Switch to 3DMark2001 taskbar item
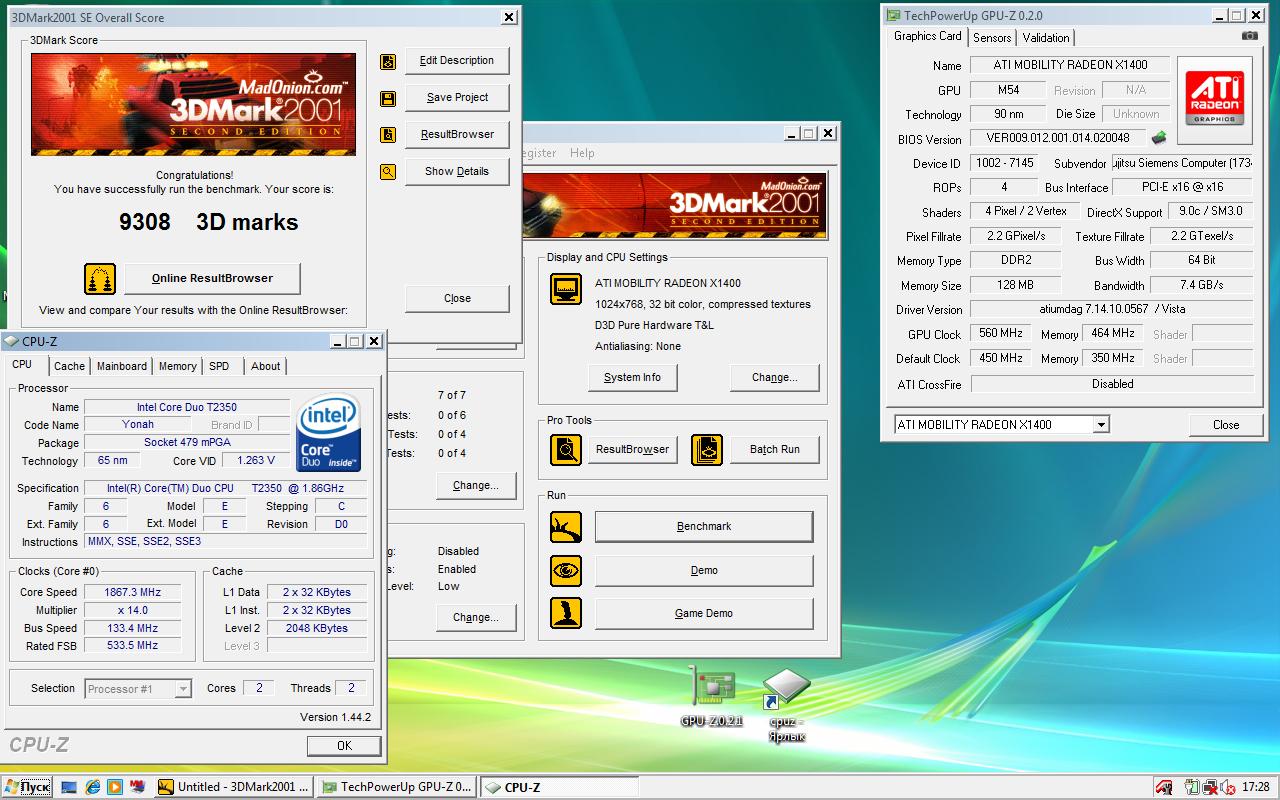Viewport: 1280px width, 800px height. click(235, 787)
